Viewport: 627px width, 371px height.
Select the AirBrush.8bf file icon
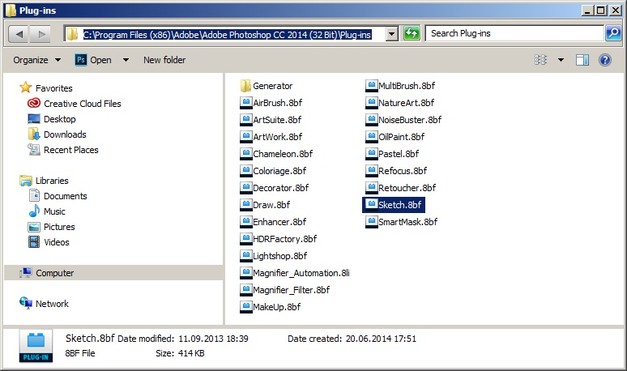[246, 103]
